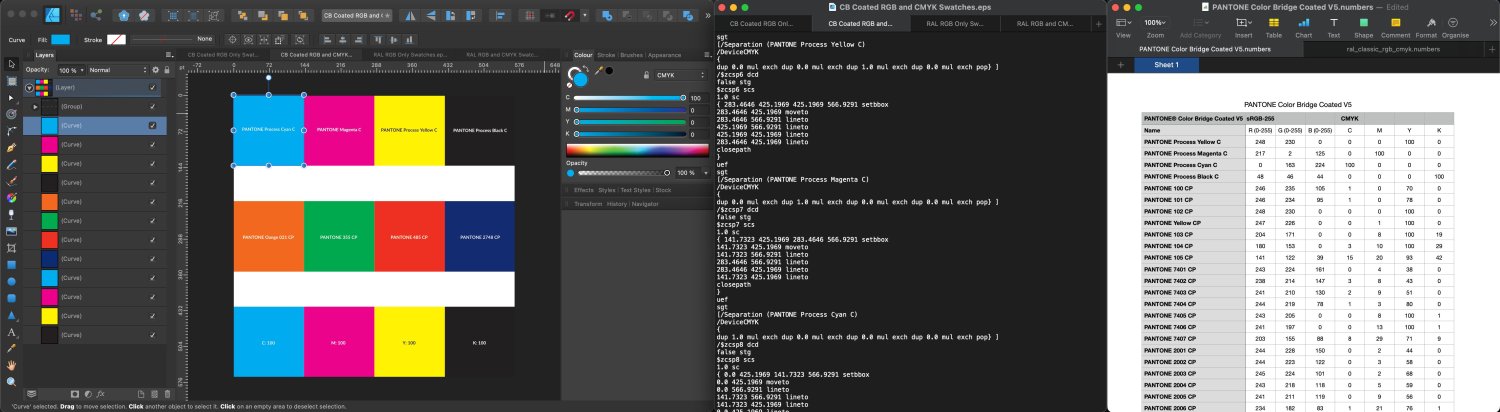The height and width of the screenshot is (412, 1500).
Task: Expand the (Group) layer disclosure triangle
Action: [x=36, y=106]
